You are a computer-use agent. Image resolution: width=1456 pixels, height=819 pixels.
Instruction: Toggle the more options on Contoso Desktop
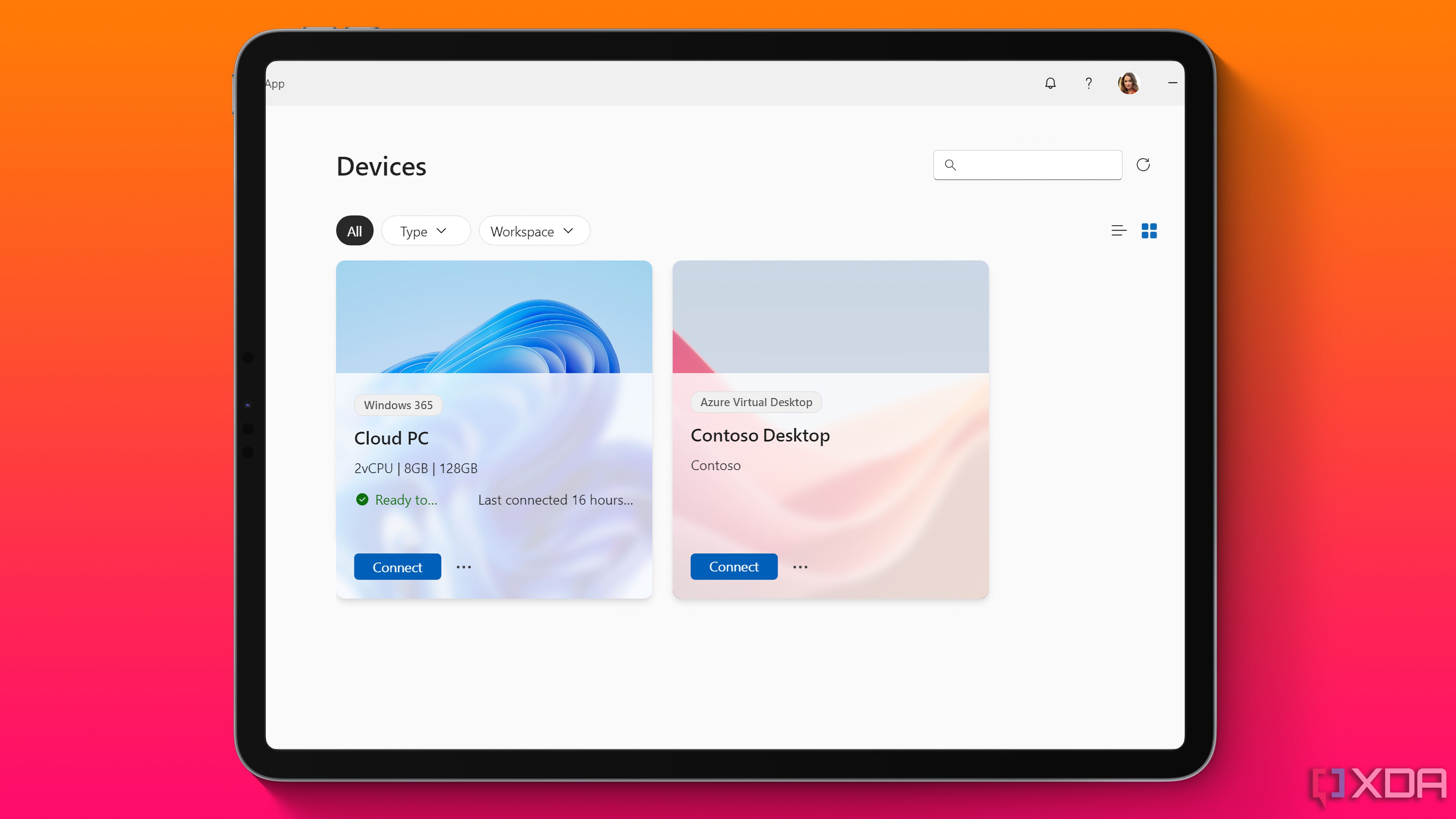point(800,566)
